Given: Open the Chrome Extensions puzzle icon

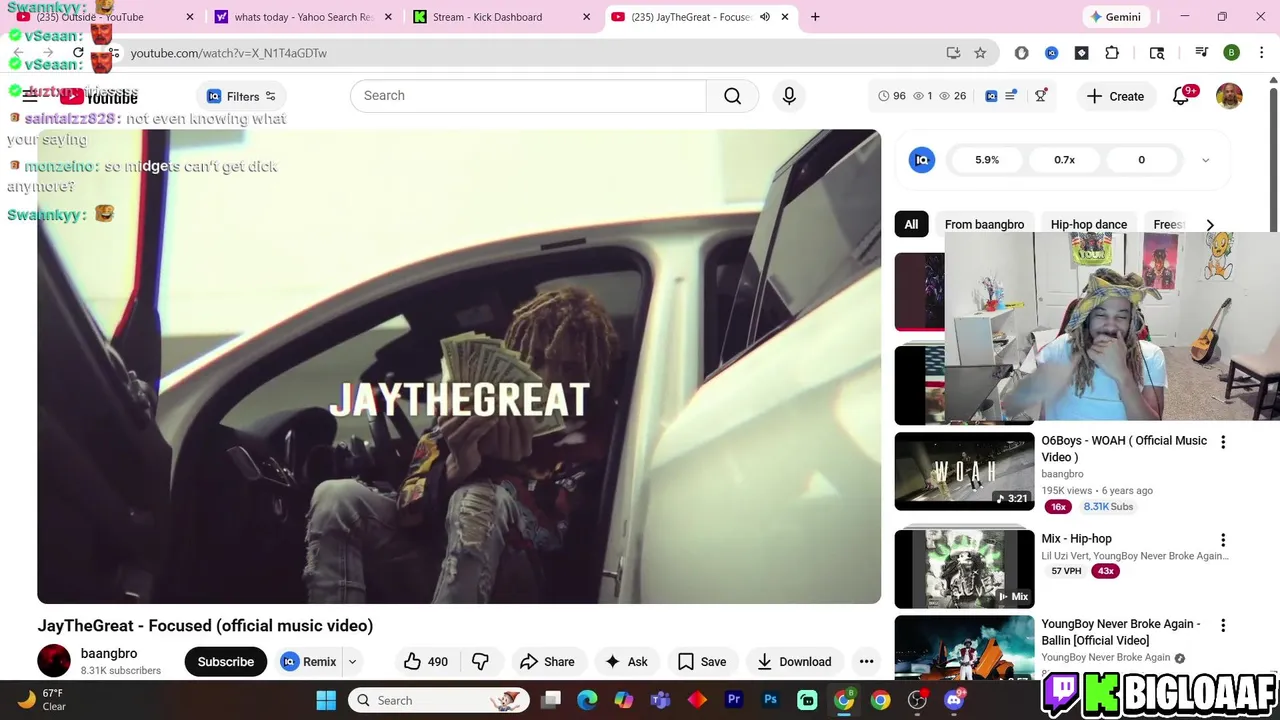Looking at the screenshot, I should [1112, 53].
